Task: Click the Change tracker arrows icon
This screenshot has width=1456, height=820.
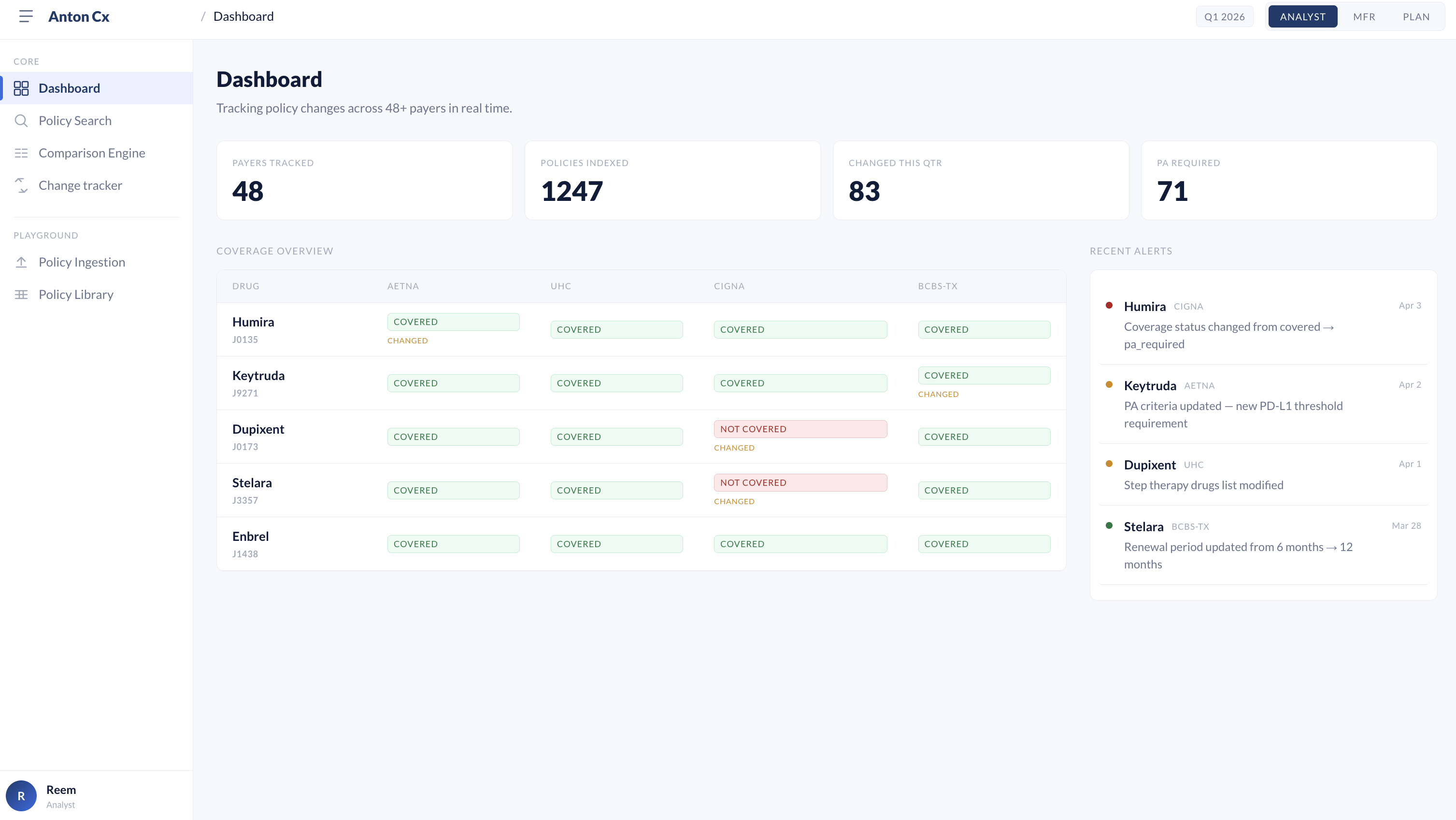Action: coord(21,185)
